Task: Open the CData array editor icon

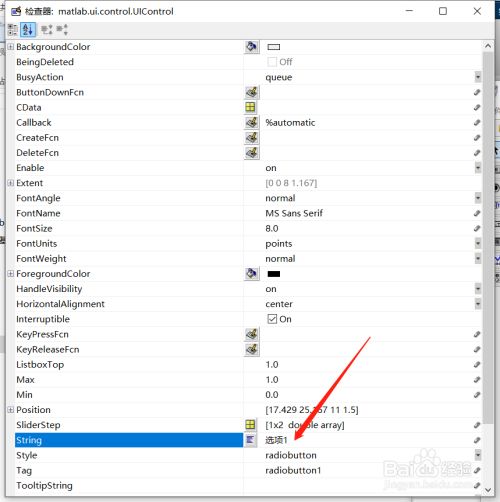Action: pyautogui.click(x=250, y=107)
